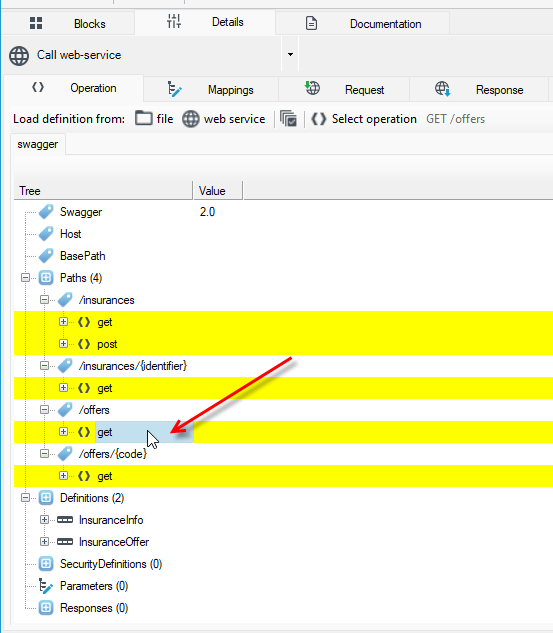The image size is (553, 633).
Task: Select the InsuranceInfo definition
Action: click(111, 520)
